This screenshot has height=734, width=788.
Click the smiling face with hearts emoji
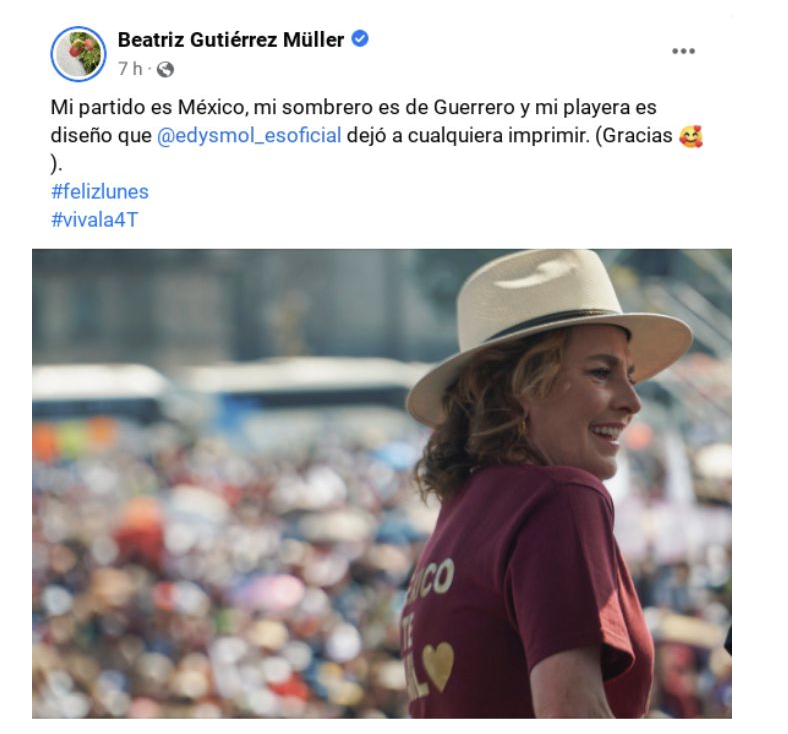click(x=690, y=136)
